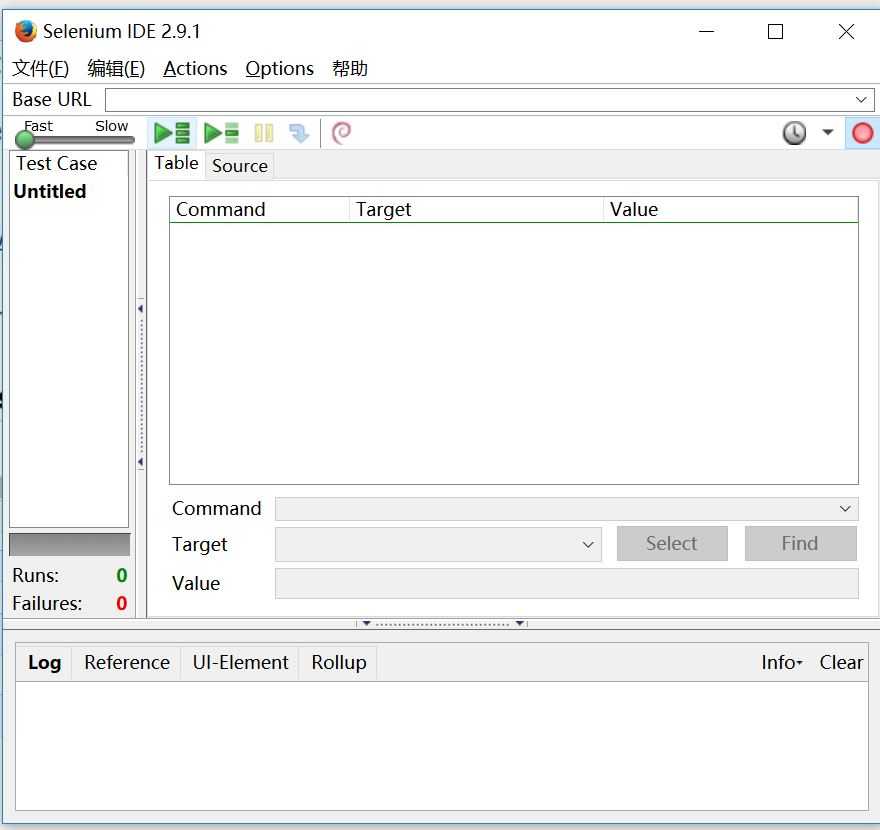This screenshot has height=830, width=880.
Task: Play current test case
Action: 222,133
